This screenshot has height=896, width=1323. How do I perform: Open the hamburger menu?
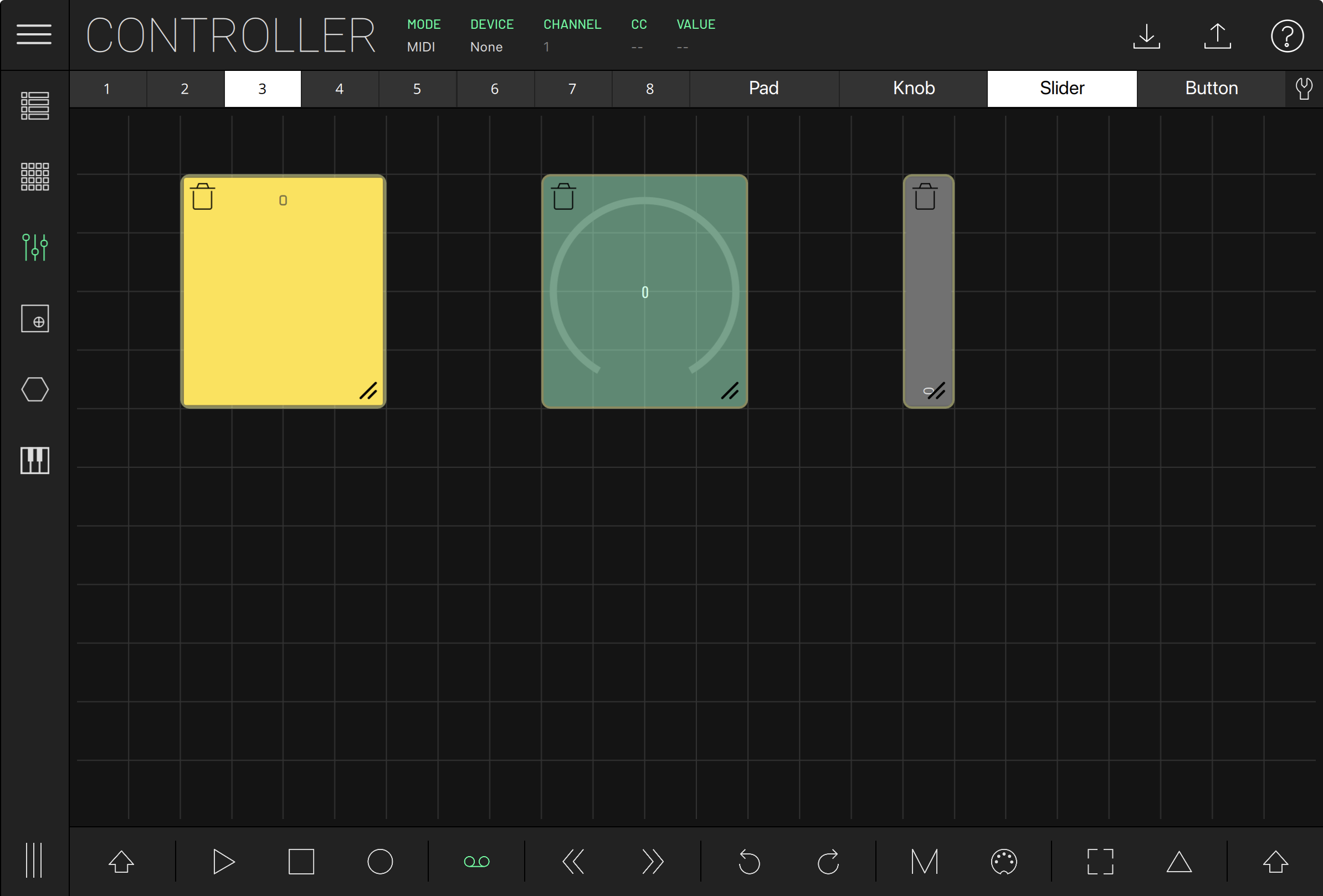pos(34,35)
